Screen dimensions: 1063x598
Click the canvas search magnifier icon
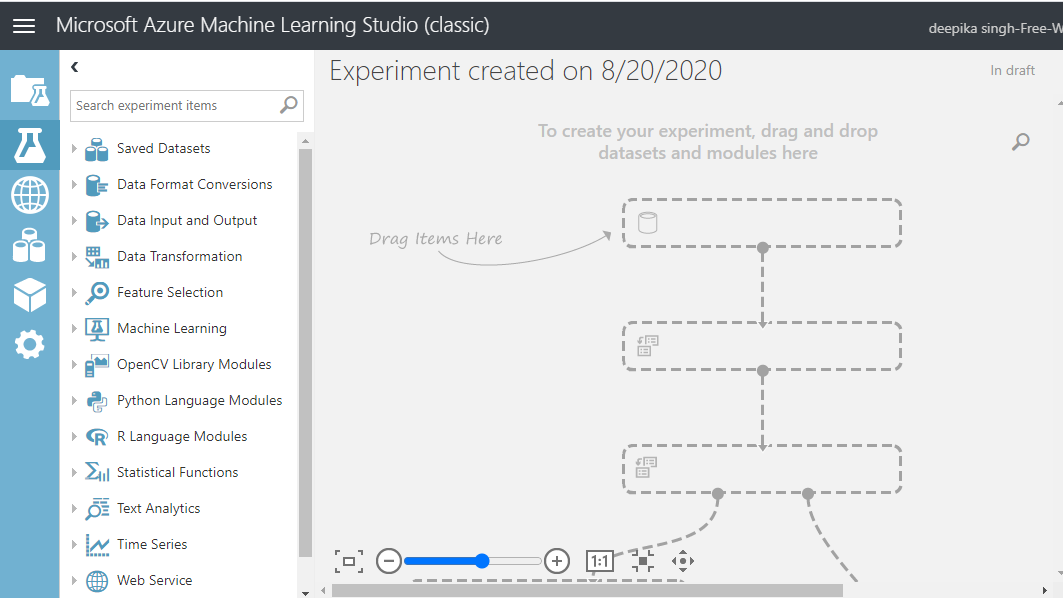tap(1020, 141)
